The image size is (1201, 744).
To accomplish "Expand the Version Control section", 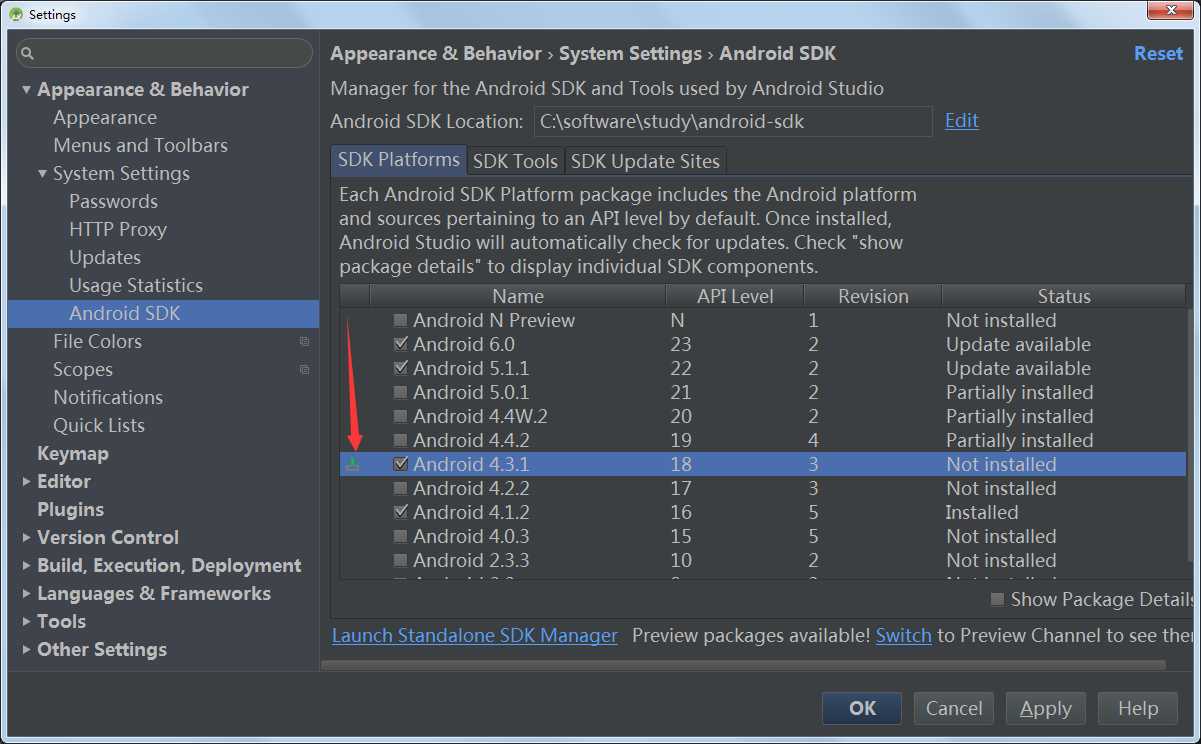I will click(27, 538).
